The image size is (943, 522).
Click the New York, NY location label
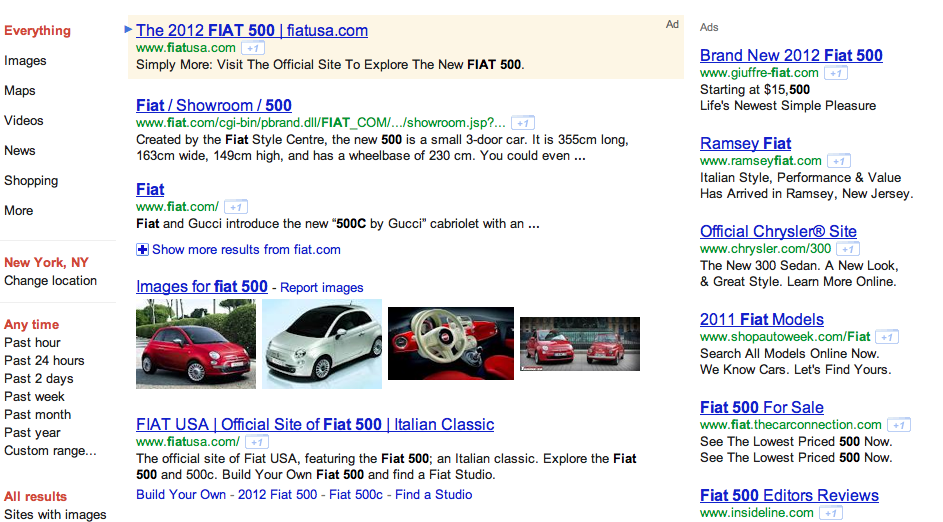click(46, 263)
